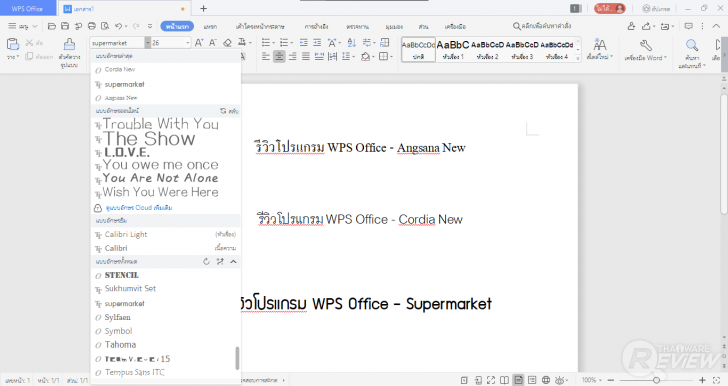The height and width of the screenshot is (386, 728).
Task: Click the command search box
Action: [541, 26]
